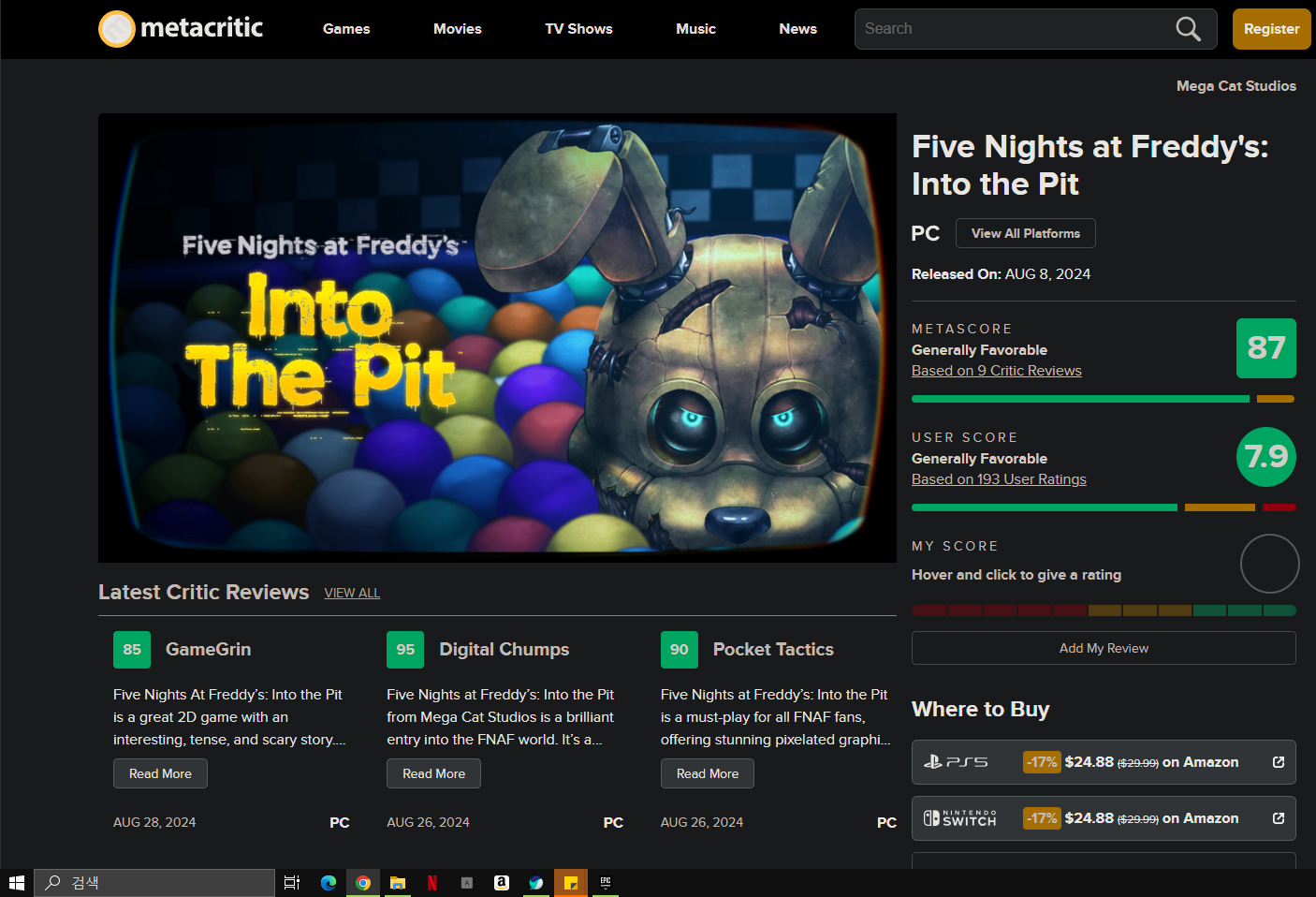Screen dimensions: 1316x897
Task: Open Based on 9 Critic Reviews link
Action: [997, 371]
